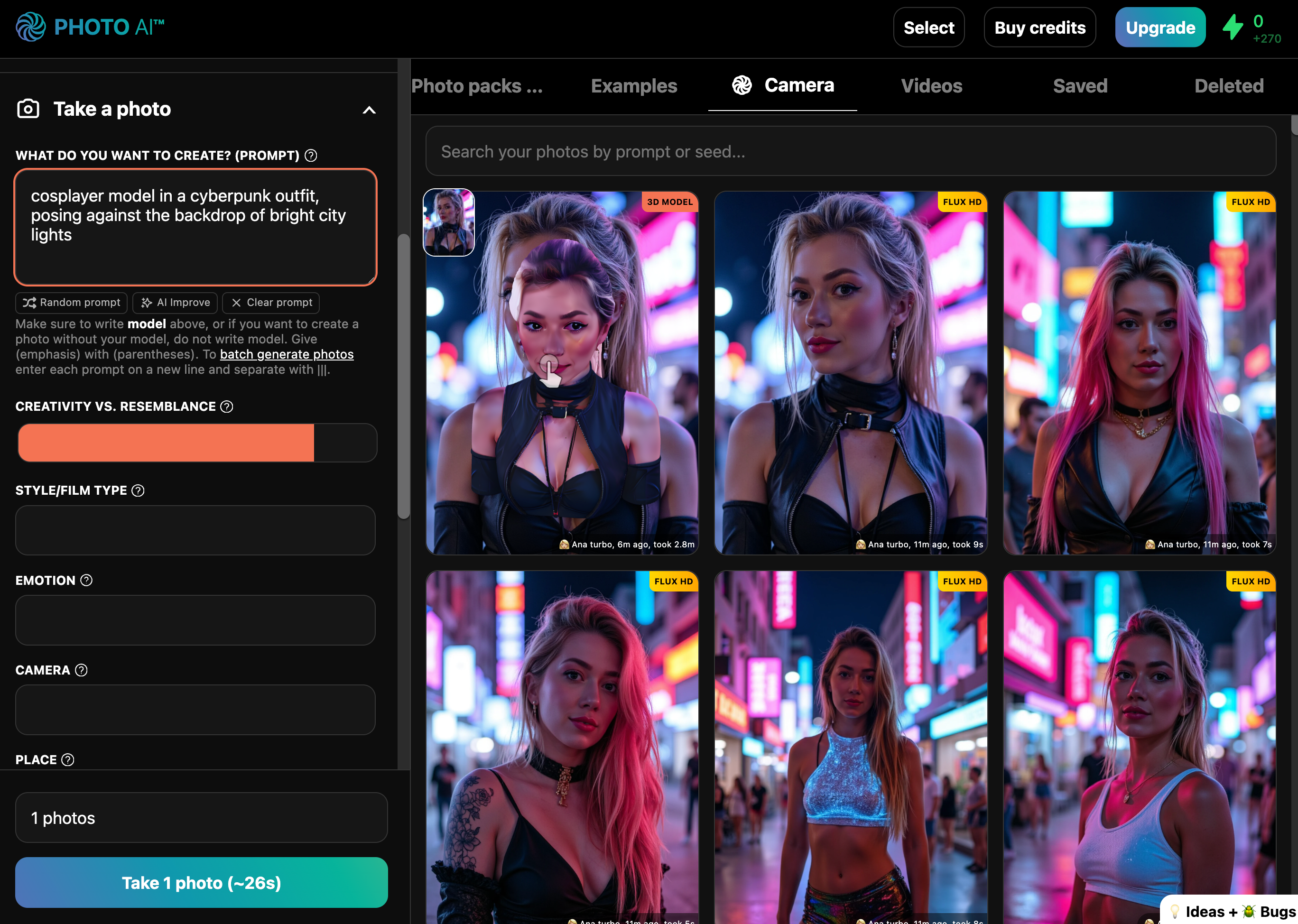
Task: Click the Camera field help icon
Action: click(82, 670)
